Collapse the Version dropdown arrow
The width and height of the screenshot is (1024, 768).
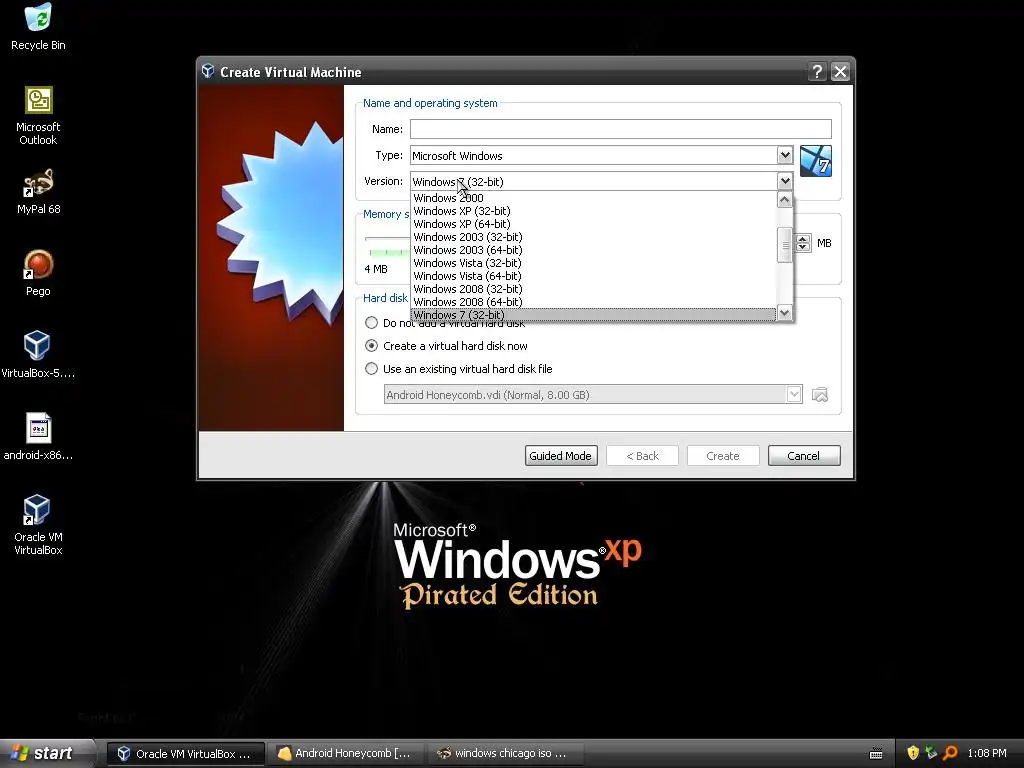tap(785, 181)
